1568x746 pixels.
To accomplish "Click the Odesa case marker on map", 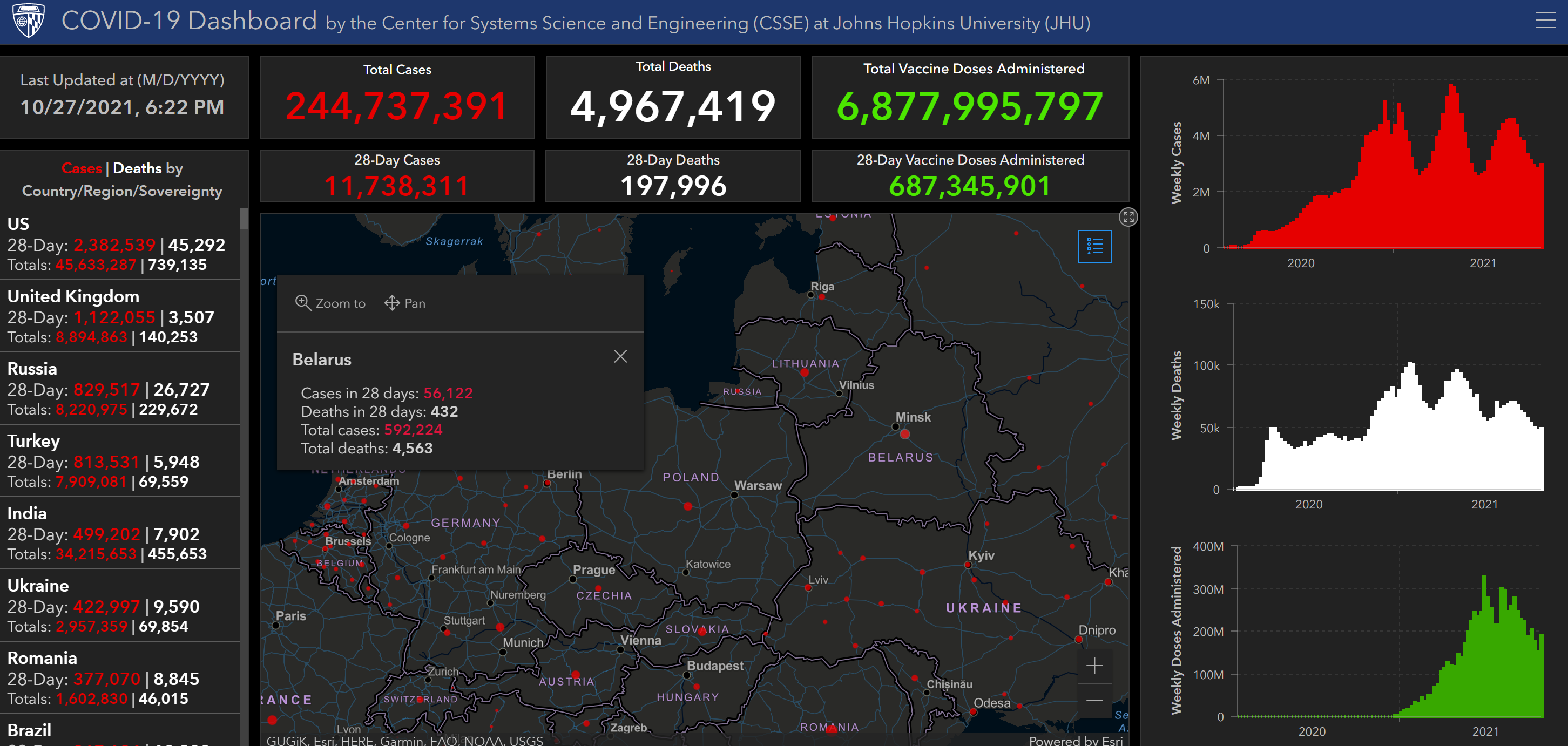I will 974,712.
